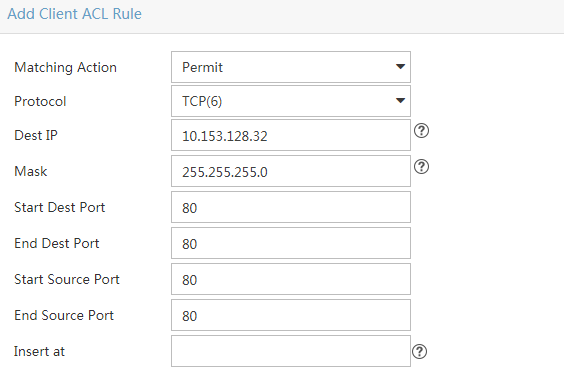This screenshot has height=380, width=564.
Task: Click the Dest IP label text
Action: (36, 135)
